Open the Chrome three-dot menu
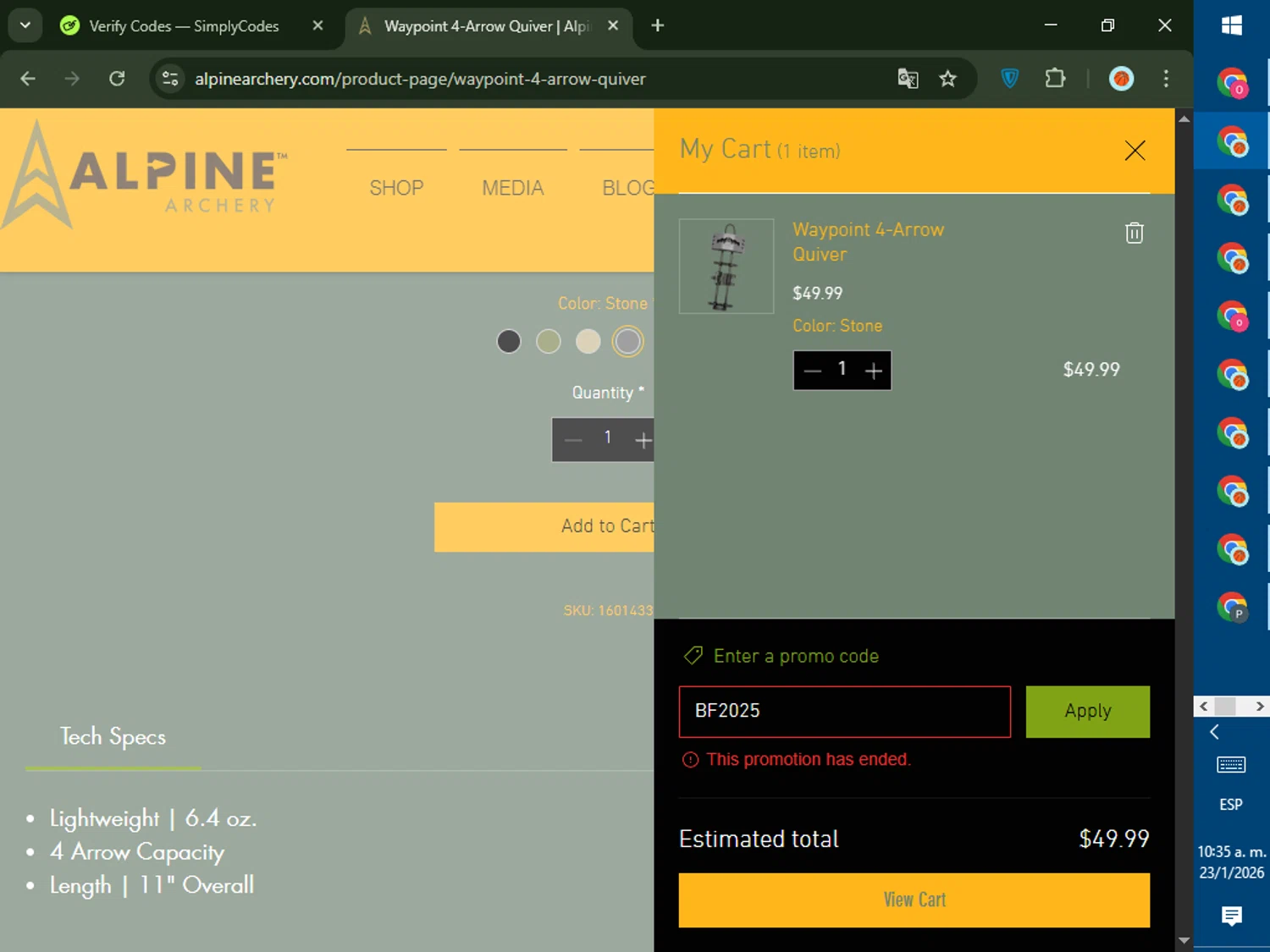Image resolution: width=1270 pixels, height=952 pixels. (1166, 79)
